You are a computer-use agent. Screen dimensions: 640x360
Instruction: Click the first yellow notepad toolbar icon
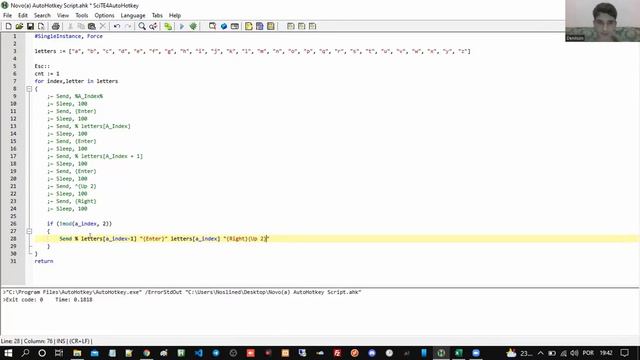(249, 27)
